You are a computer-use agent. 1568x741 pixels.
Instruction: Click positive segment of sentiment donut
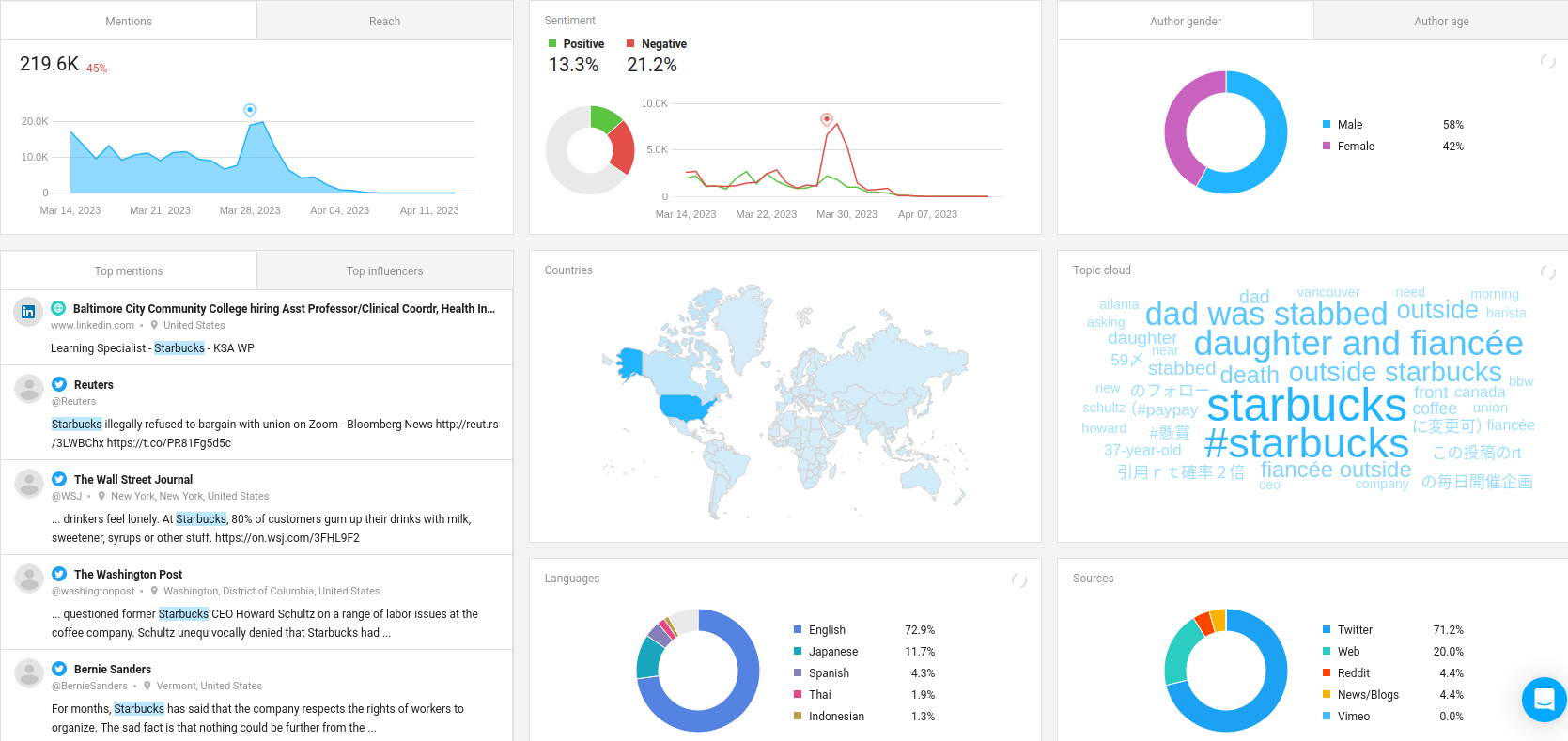click(605, 118)
